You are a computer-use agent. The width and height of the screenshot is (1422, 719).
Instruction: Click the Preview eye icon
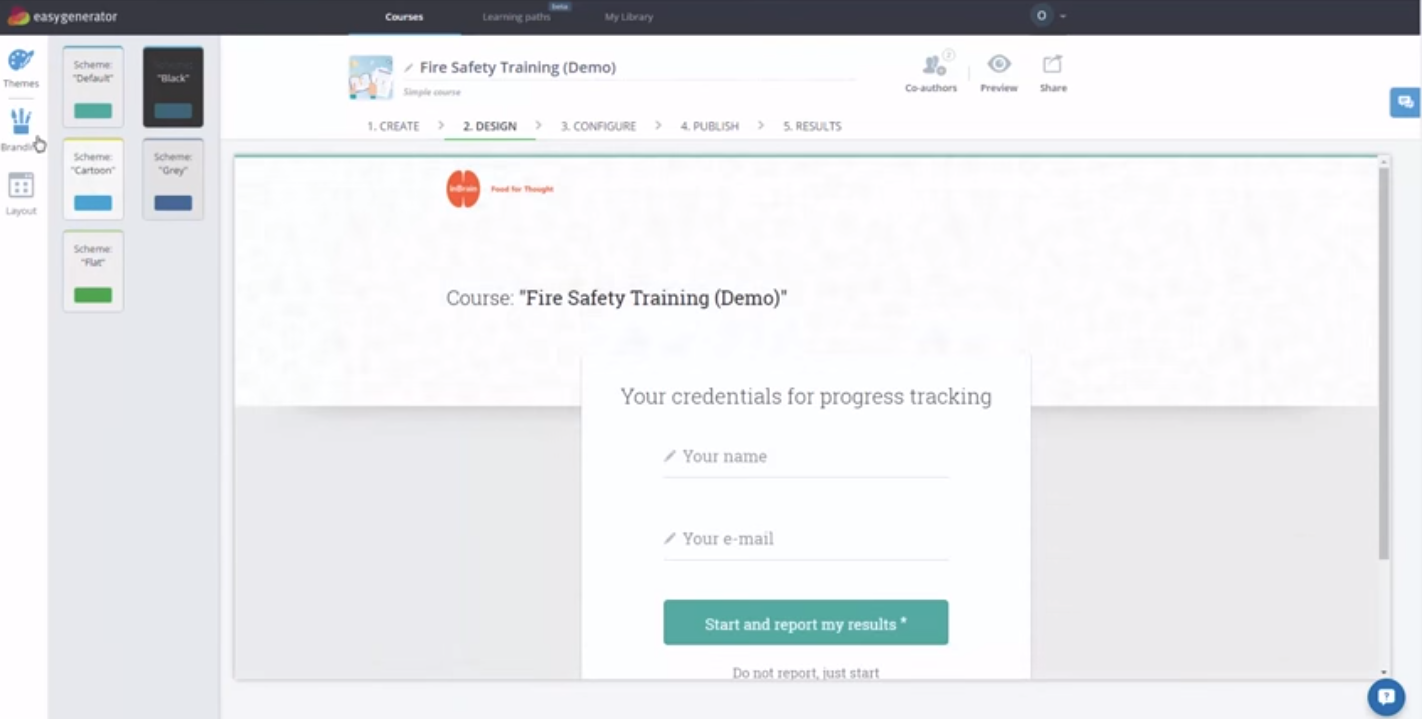(x=999, y=64)
